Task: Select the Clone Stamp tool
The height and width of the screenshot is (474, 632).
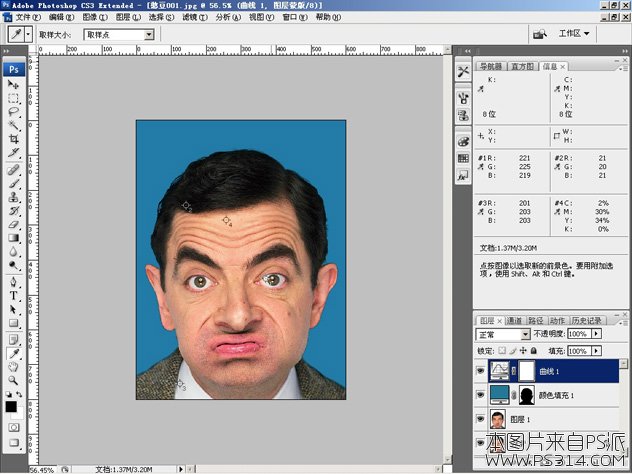Action: 13,197
